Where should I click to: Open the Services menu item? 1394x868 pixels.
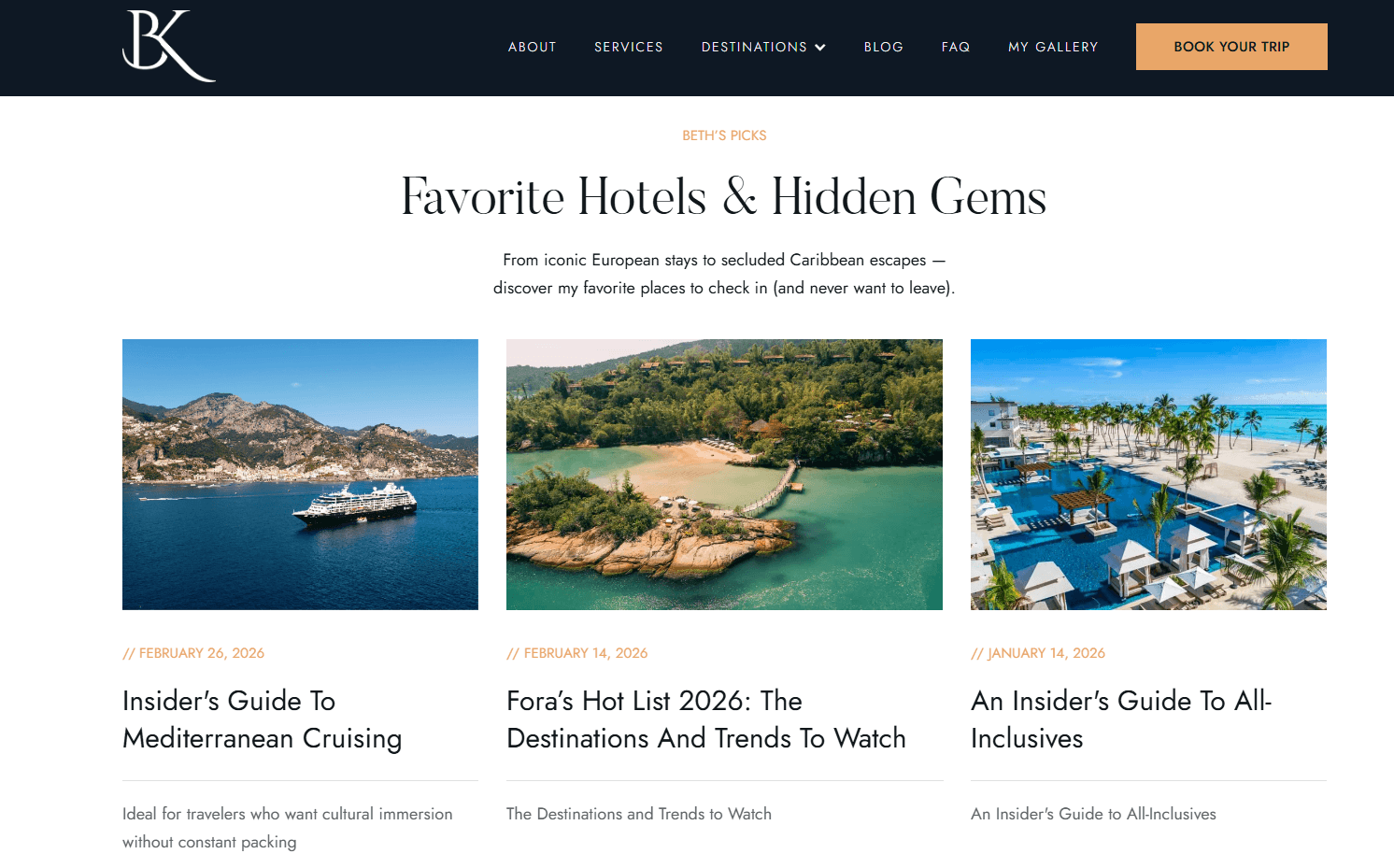629,47
